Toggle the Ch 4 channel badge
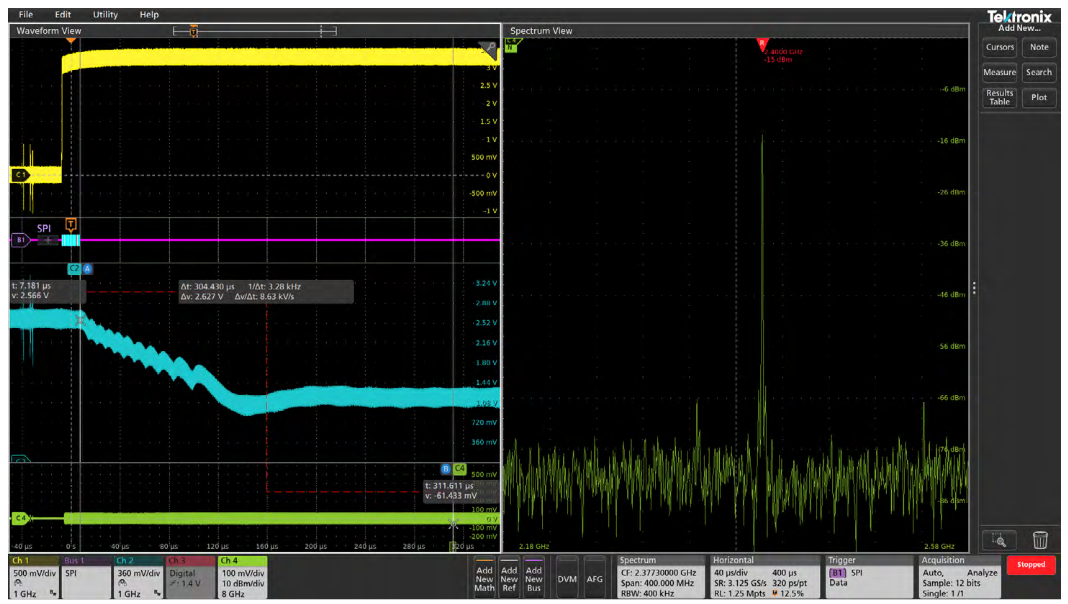This screenshot has height=604, width=1068. [x=242, y=577]
